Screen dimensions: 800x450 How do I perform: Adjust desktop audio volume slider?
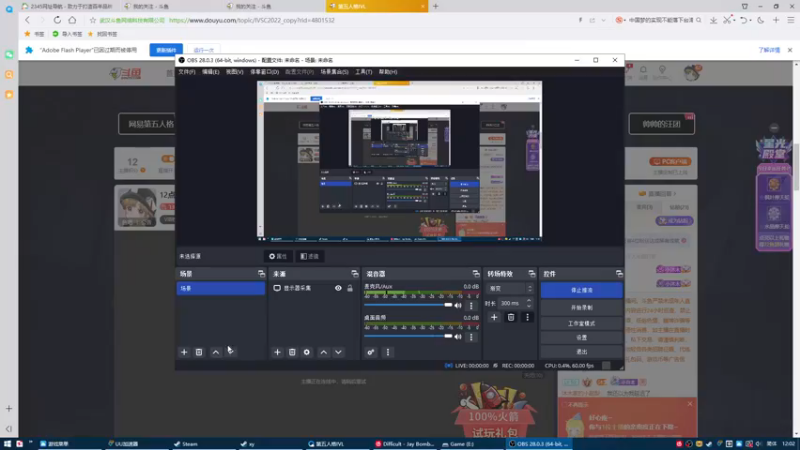408,336
